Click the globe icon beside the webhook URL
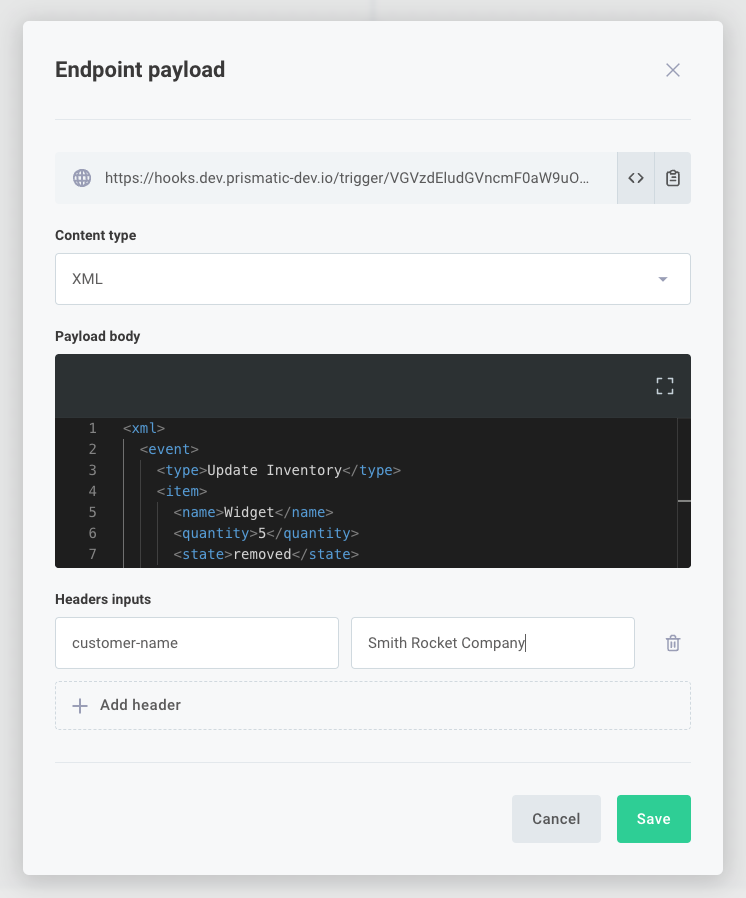 pos(81,177)
